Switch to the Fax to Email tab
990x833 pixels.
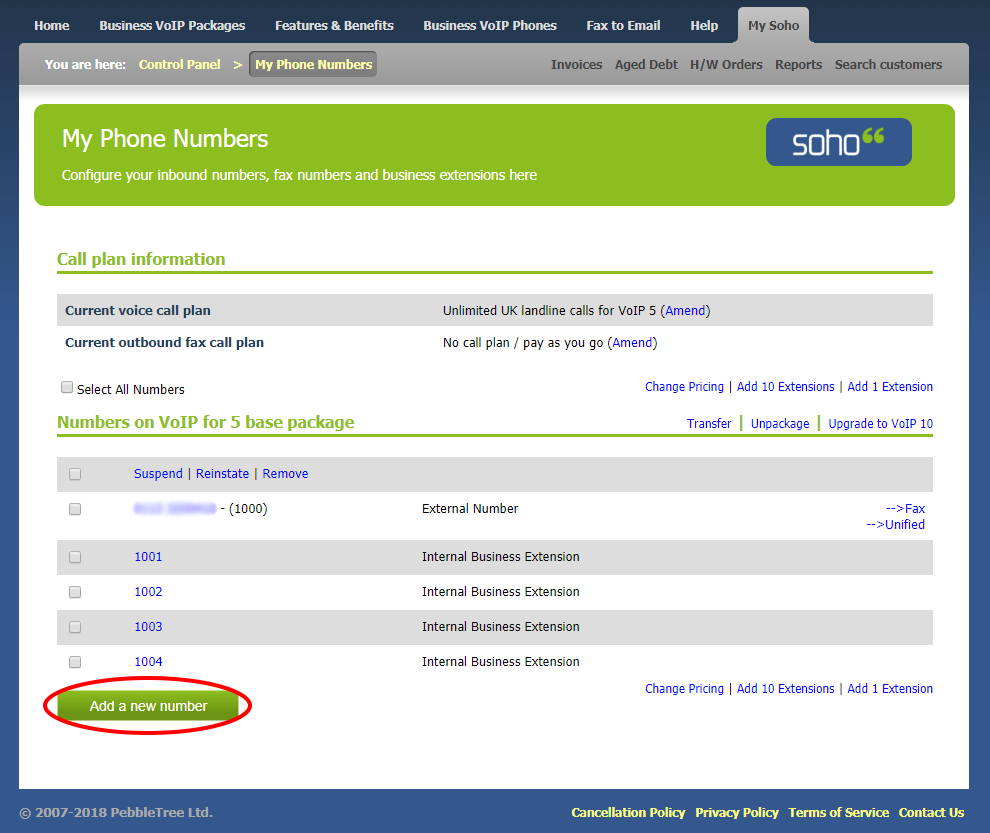pos(623,25)
